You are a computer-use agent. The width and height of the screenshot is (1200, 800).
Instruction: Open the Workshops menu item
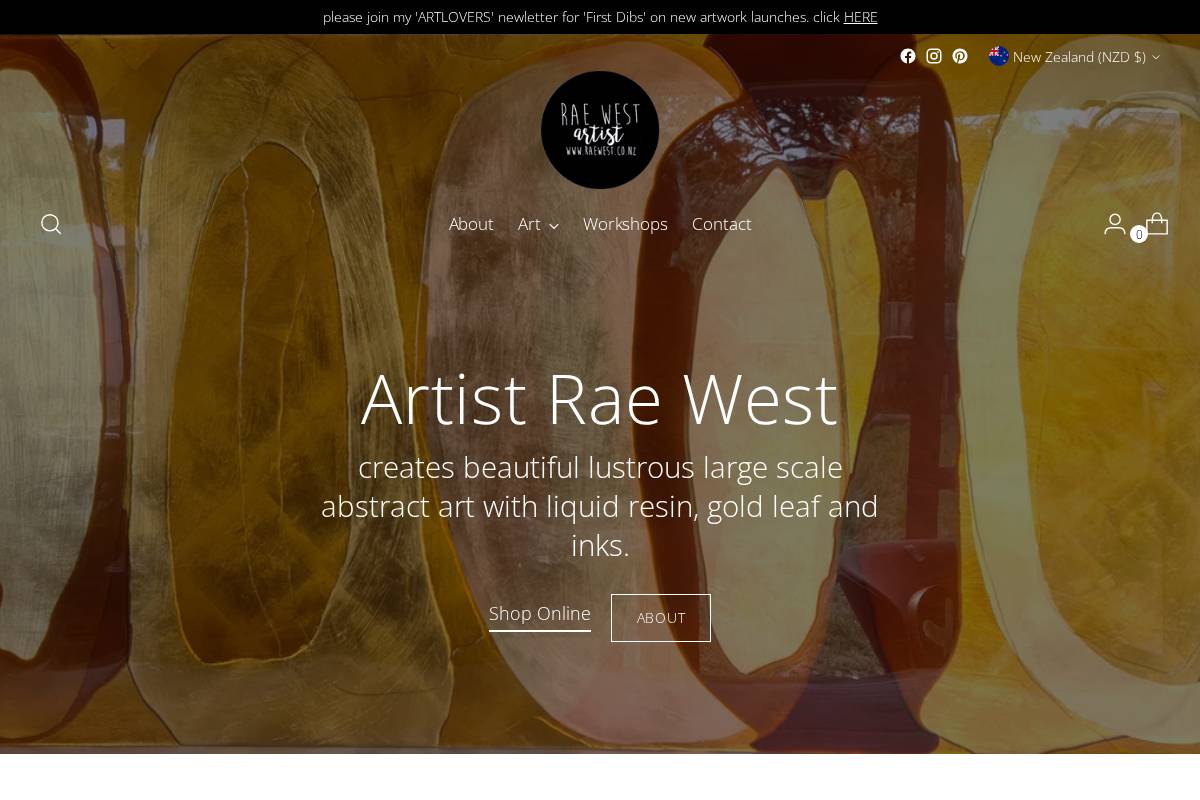(625, 224)
